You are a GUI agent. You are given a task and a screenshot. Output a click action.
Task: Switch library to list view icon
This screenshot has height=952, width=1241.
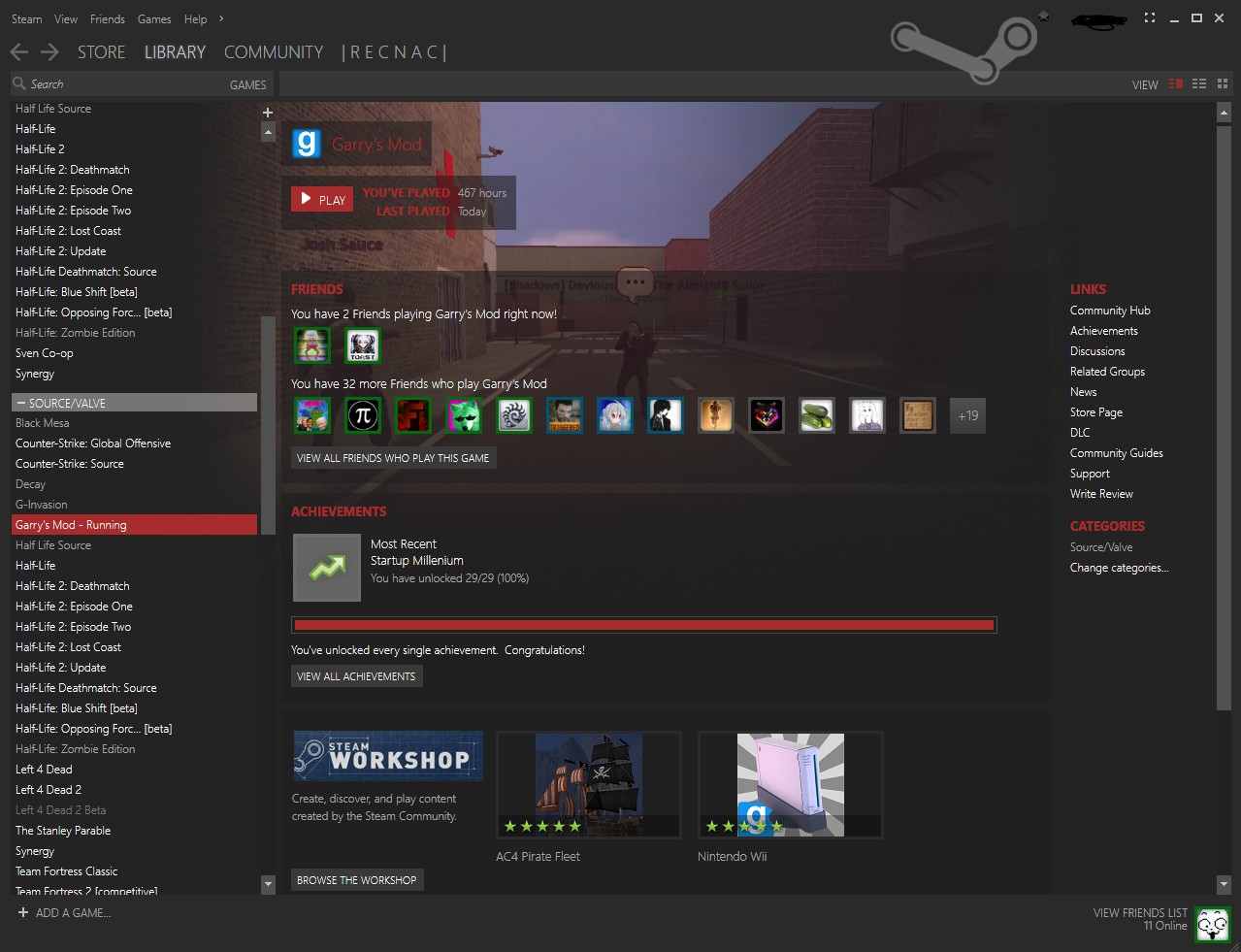pos(1197,83)
